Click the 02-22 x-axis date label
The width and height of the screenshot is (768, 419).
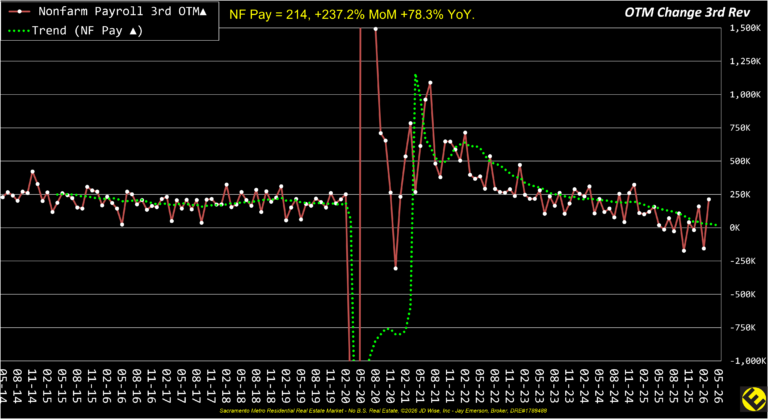tap(464, 386)
